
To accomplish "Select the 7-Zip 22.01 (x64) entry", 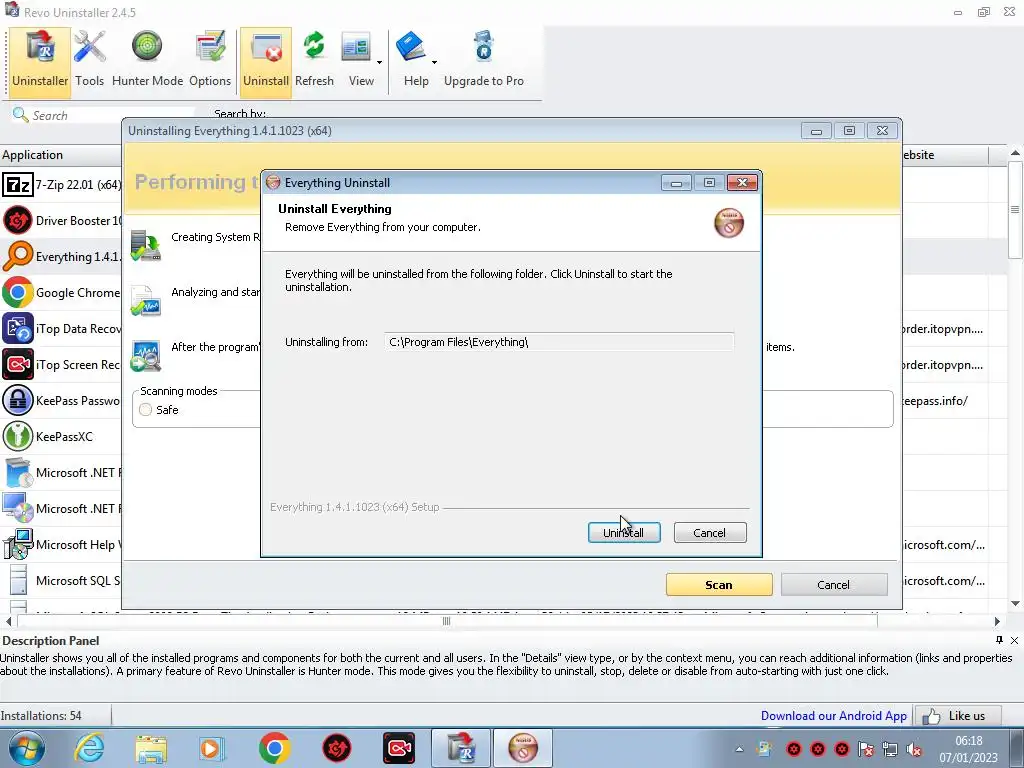I will 61,185.
